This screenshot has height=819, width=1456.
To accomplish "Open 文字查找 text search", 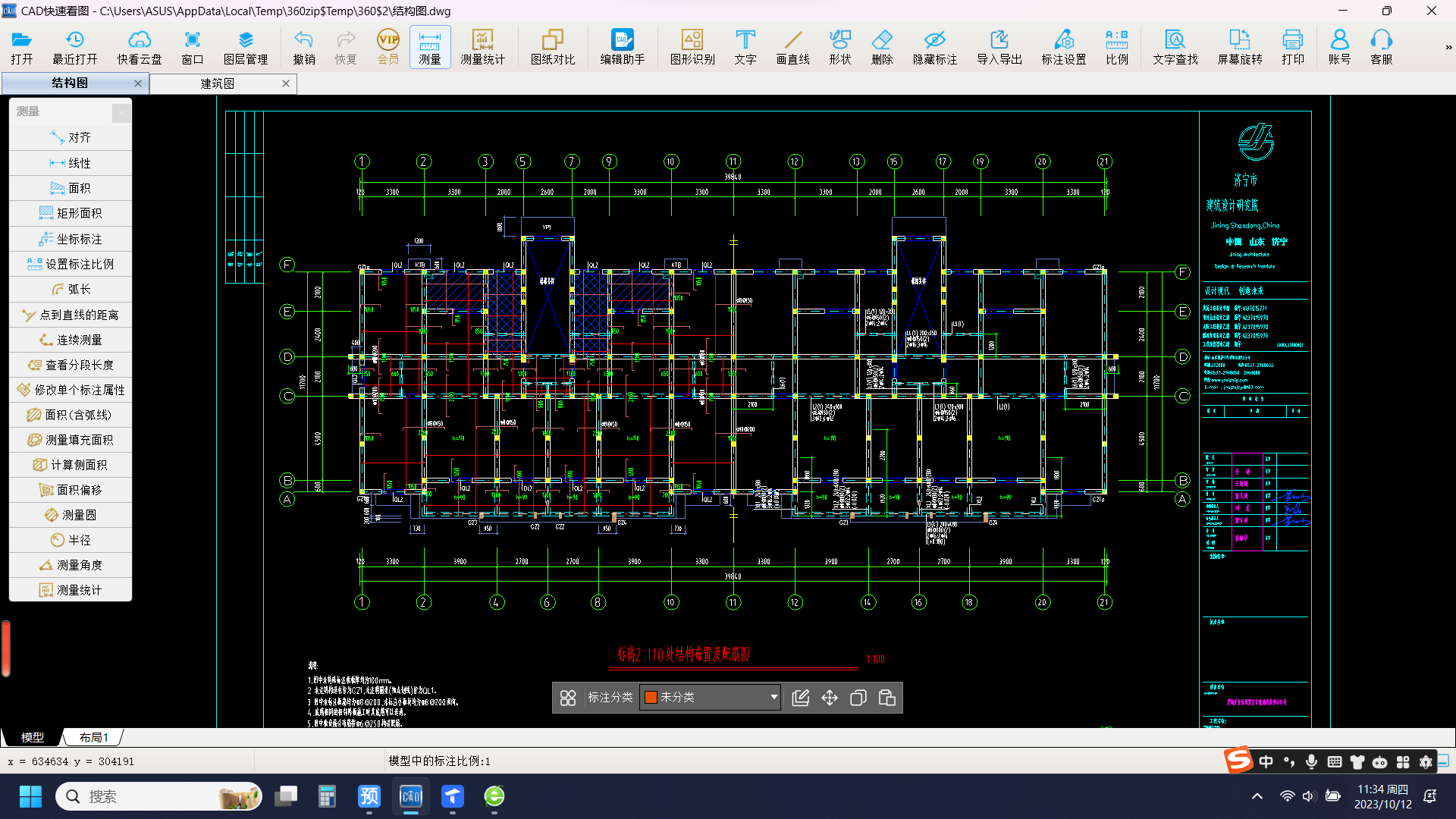I will click(1175, 47).
